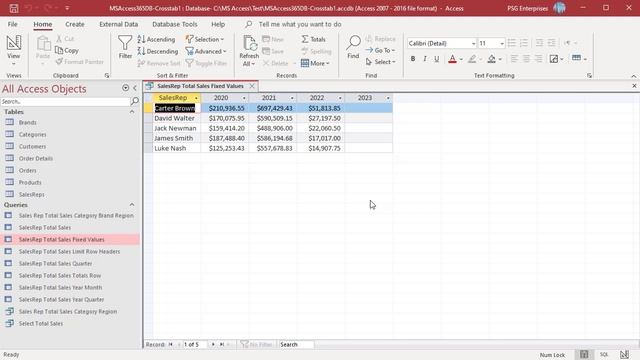Open the Selection dropdown
Viewport: 640px width, 360px height.
pos(205,39)
